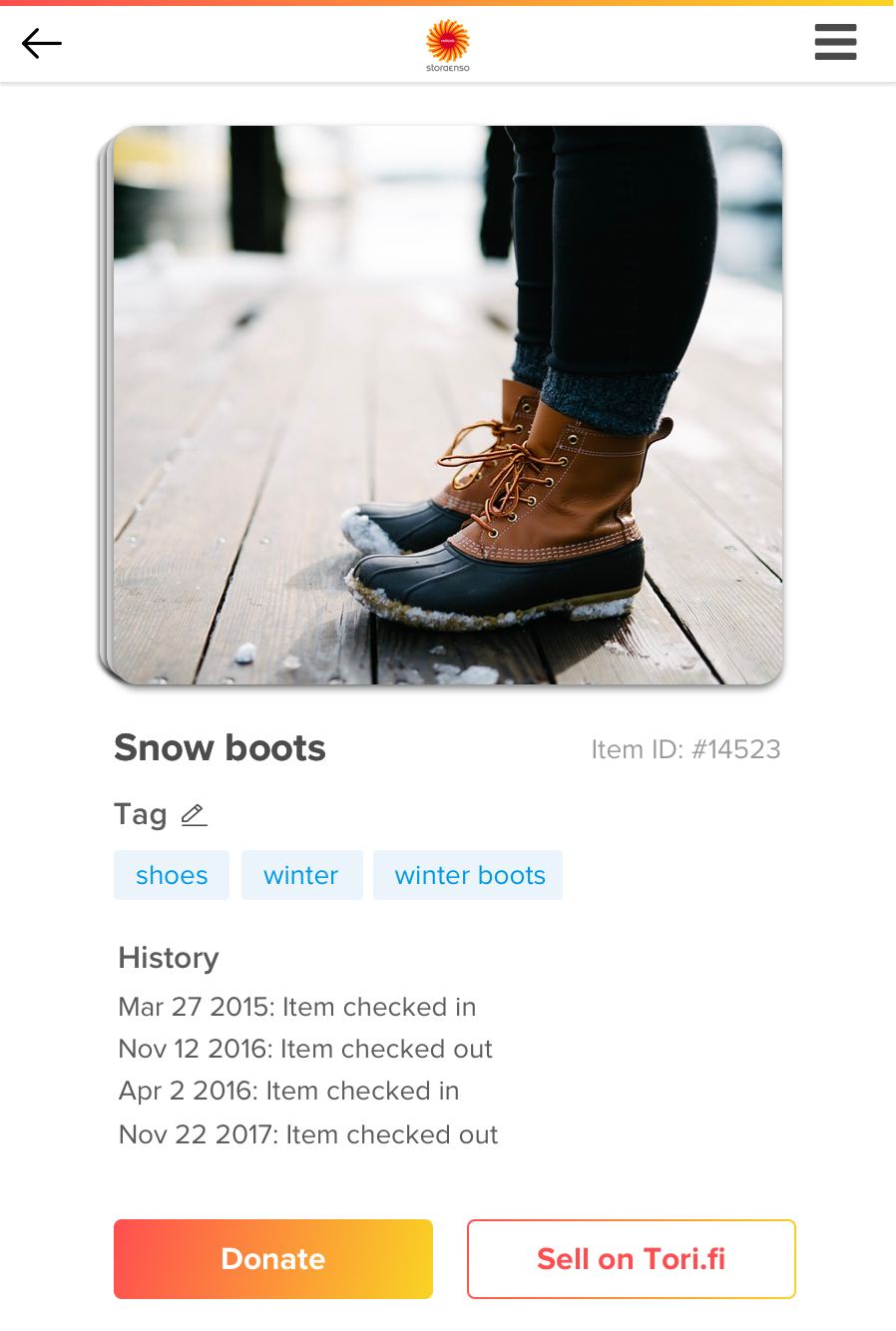The image size is (896, 1331).
Task: Go back using the arrow icon
Action: pyautogui.click(x=42, y=43)
